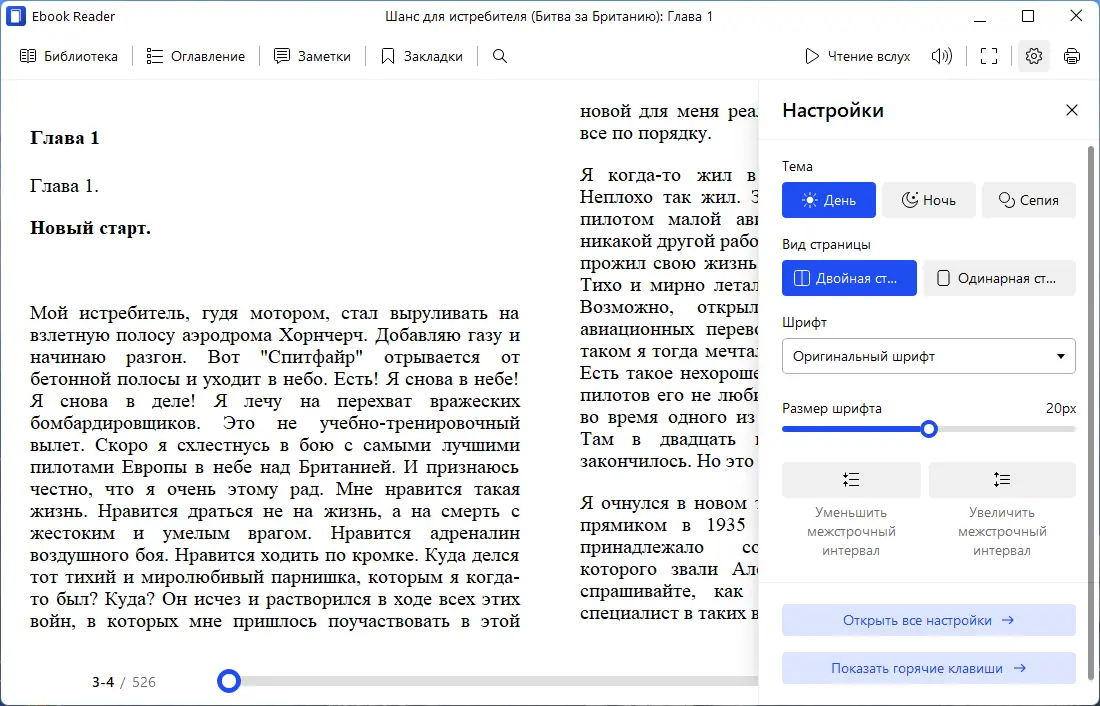Image resolution: width=1100 pixels, height=706 pixels.
Task: Click the page progress slider handle
Action: tap(228, 681)
